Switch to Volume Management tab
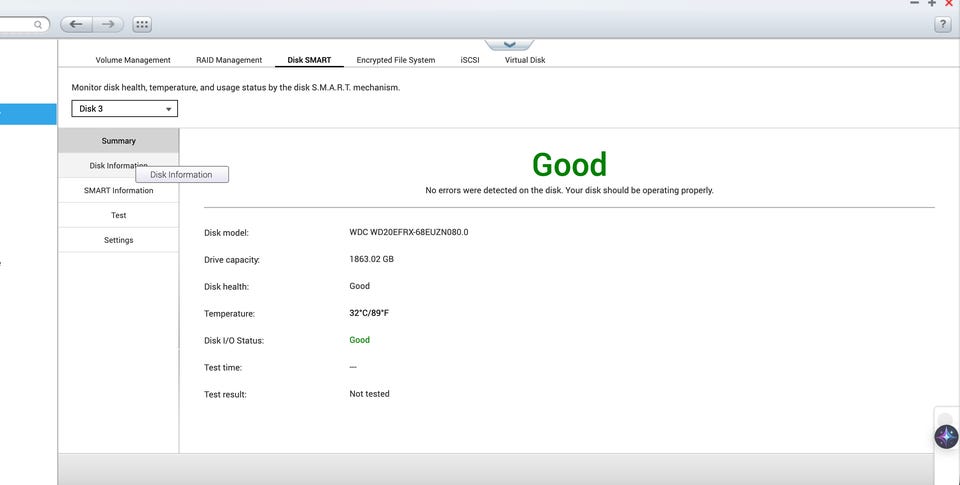 tap(133, 60)
